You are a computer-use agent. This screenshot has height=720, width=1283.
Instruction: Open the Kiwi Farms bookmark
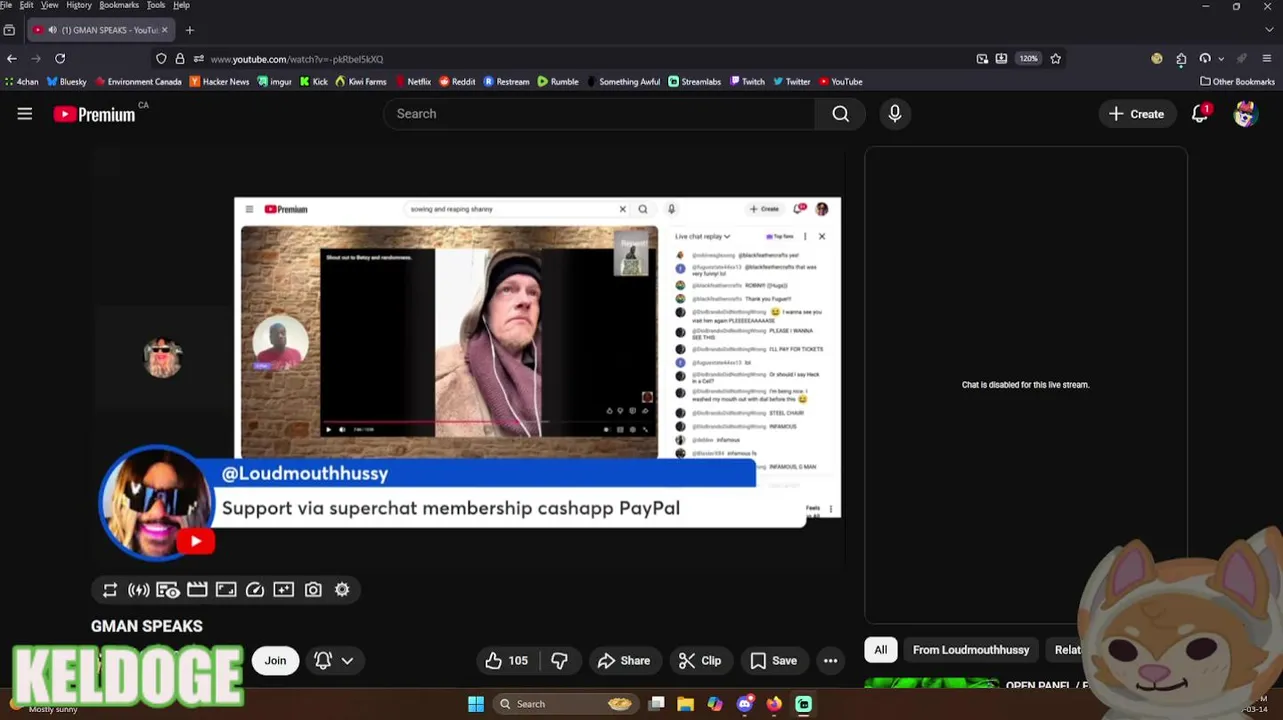(361, 82)
